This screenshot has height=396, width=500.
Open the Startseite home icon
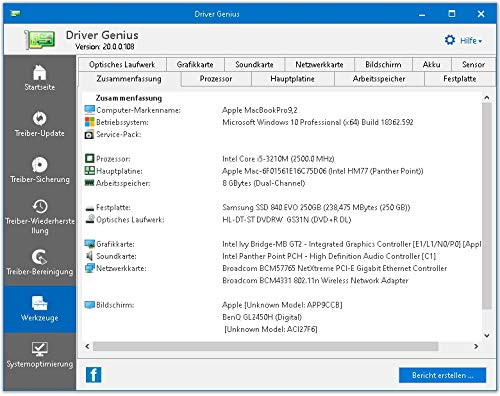click(39, 72)
